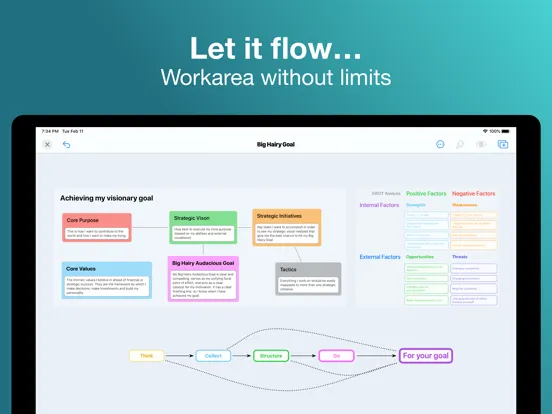The image size is (552, 414).
Task: Select the Big Hairy Goal document title
Action: click(276, 144)
